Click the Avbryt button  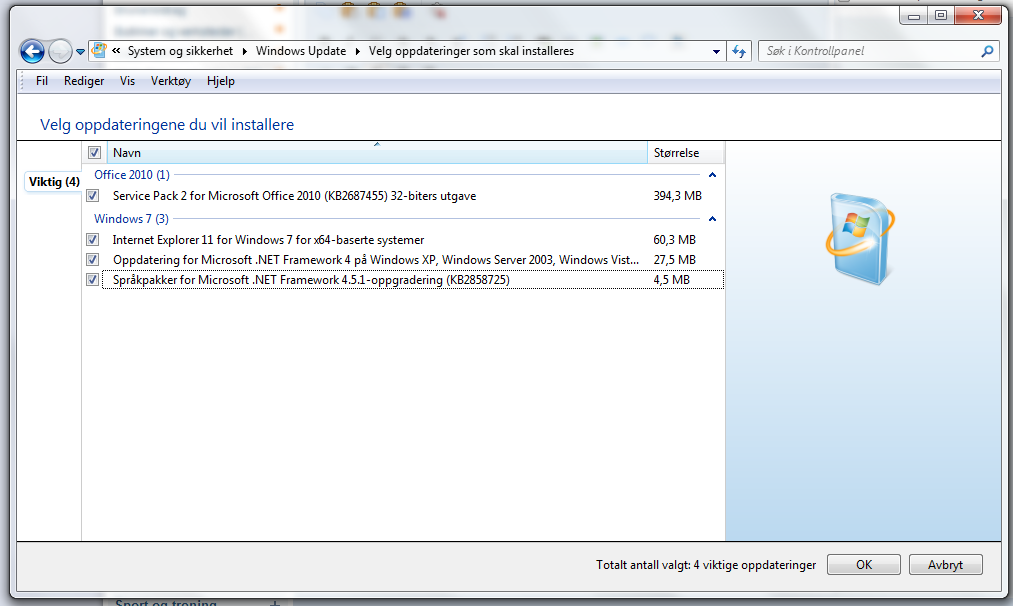pyautogui.click(x=945, y=565)
